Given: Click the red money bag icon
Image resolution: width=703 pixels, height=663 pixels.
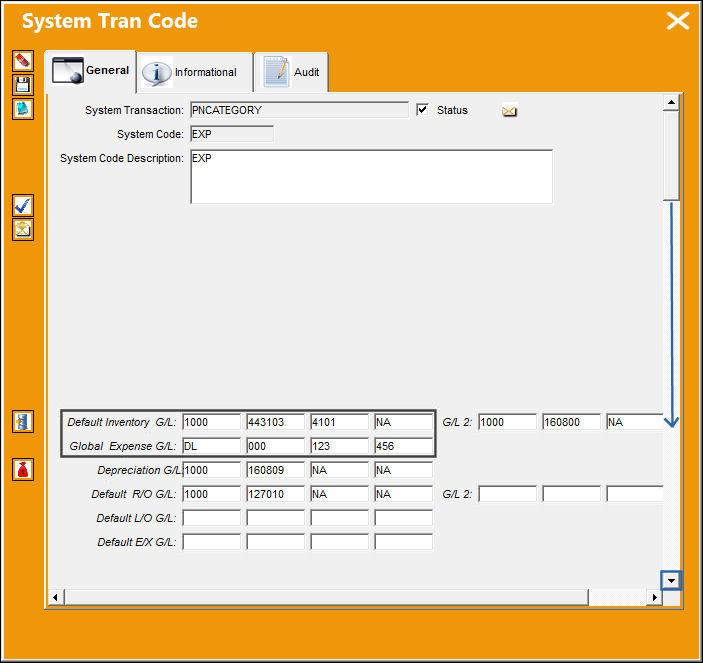Looking at the screenshot, I should (x=23, y=470).
